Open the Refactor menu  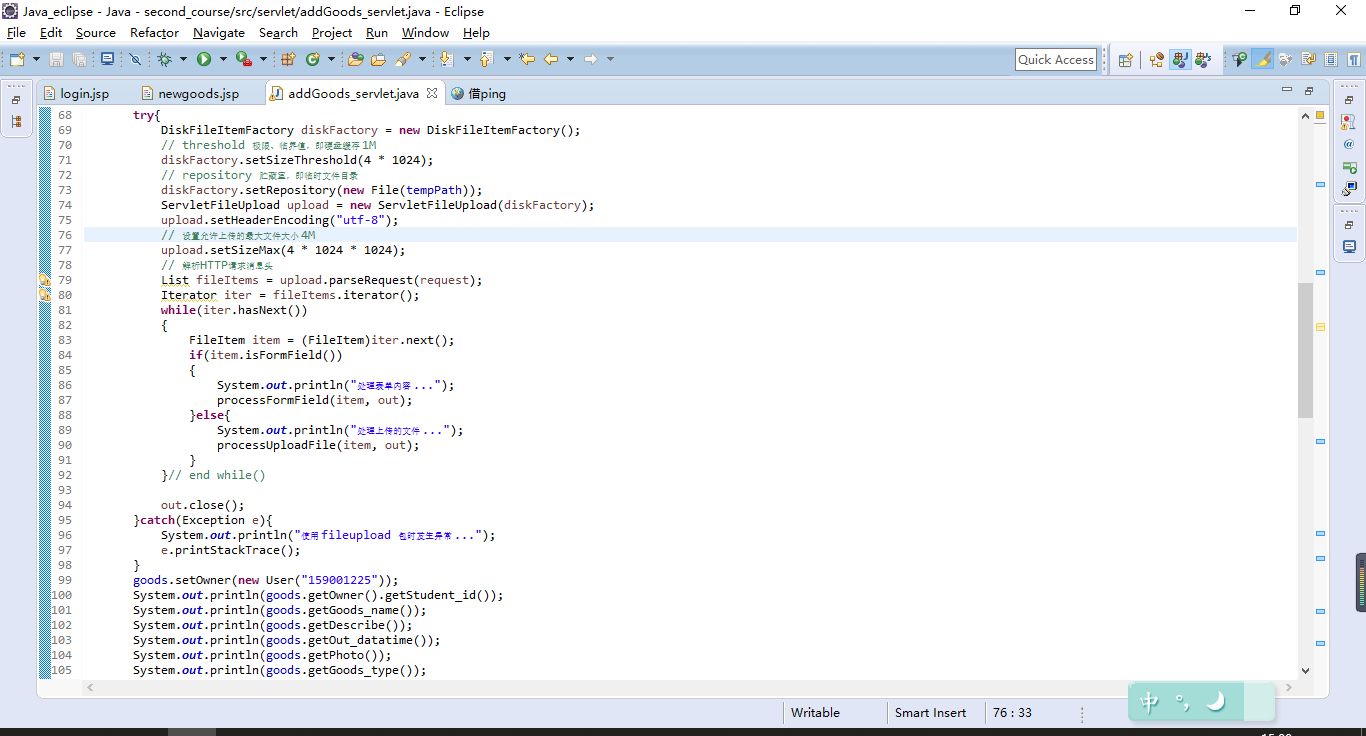pos(154,32)
